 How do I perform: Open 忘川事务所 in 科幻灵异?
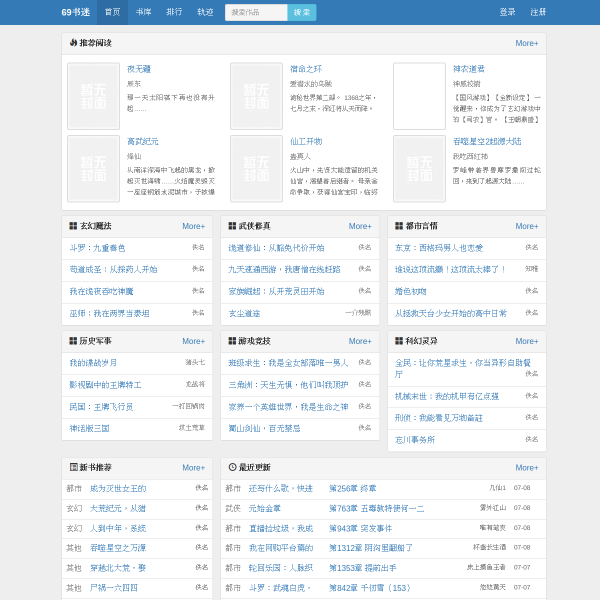[415, 440]
